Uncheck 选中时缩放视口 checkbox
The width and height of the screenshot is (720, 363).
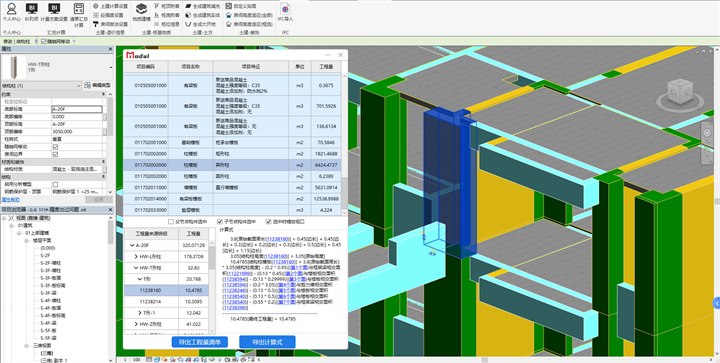click(269, 221)
